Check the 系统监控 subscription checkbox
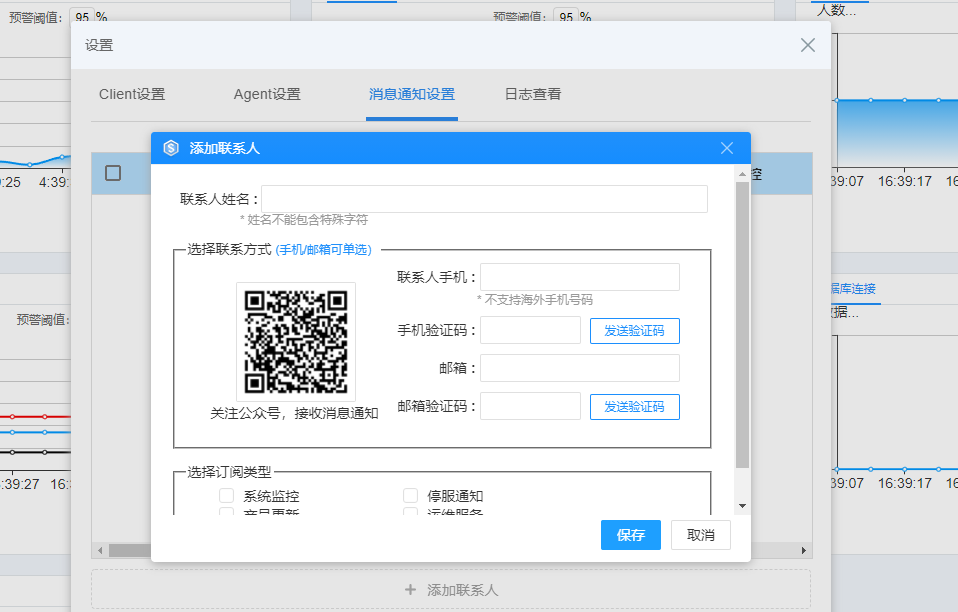Image resolution: width=958 pixels, height=612 pixels. (x=227, y=496)
